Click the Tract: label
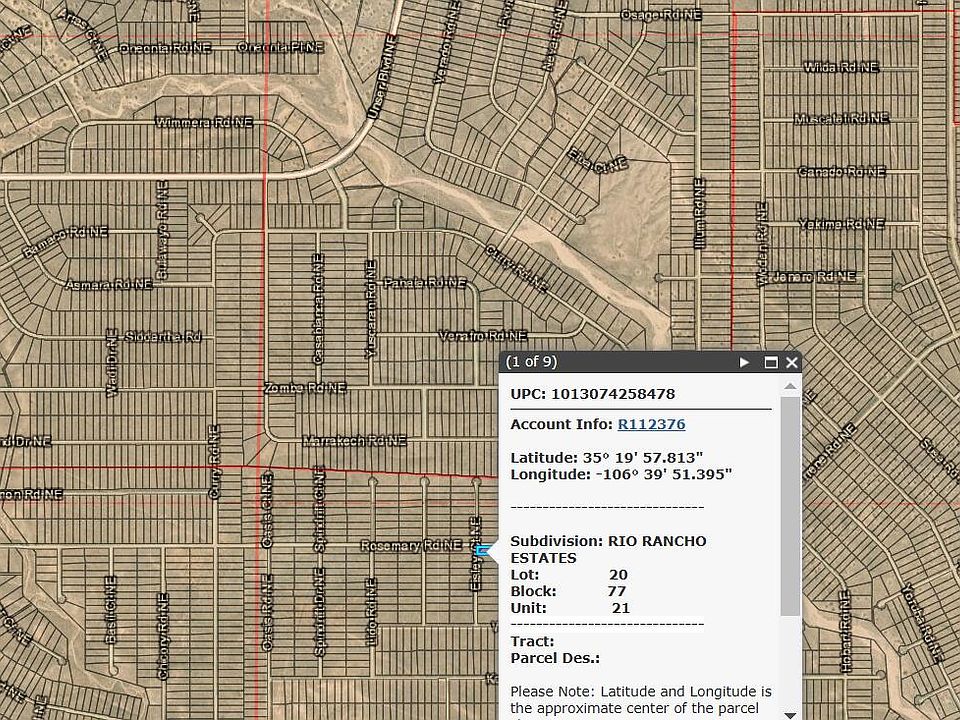This screenshot has height=720, width=960. [x=532, y=642]
